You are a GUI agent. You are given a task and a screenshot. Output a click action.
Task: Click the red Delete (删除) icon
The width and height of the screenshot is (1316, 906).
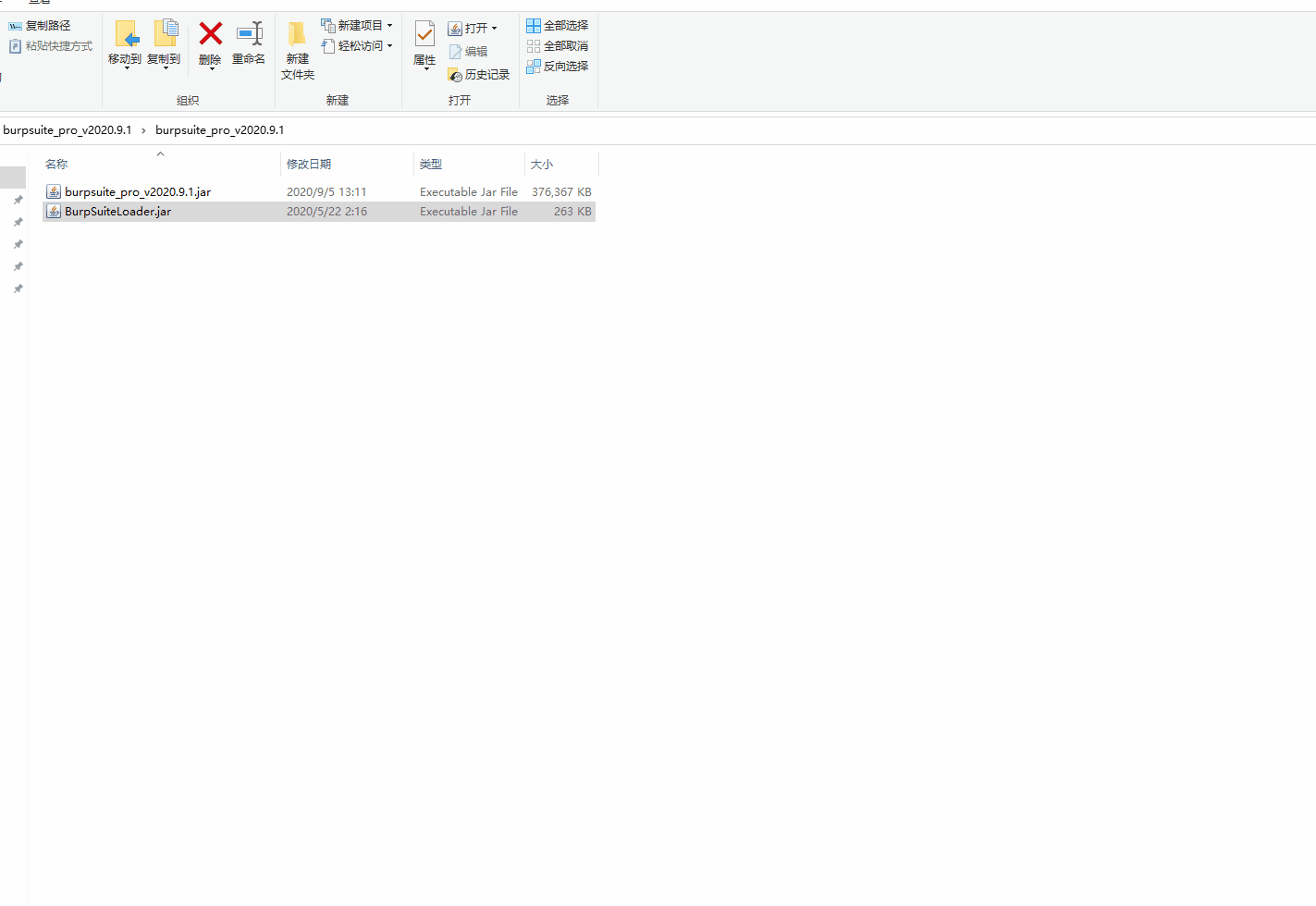click(x=210, y=34)
